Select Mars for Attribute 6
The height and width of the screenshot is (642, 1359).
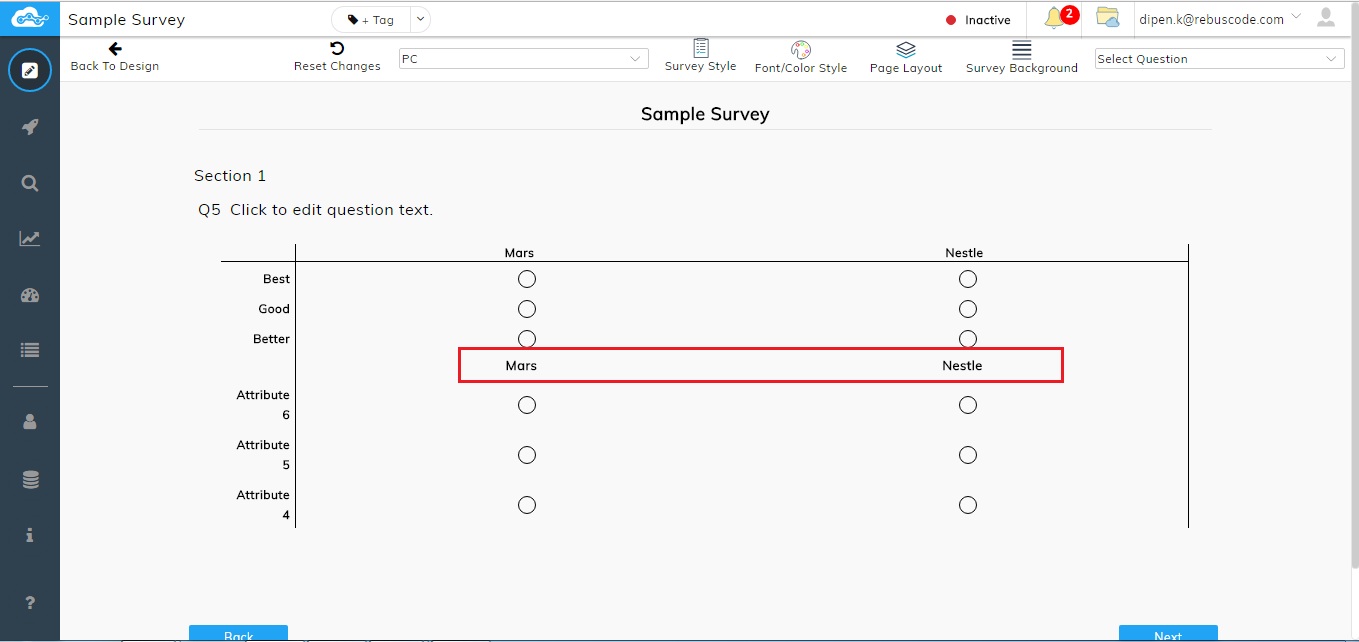point(527,405)
